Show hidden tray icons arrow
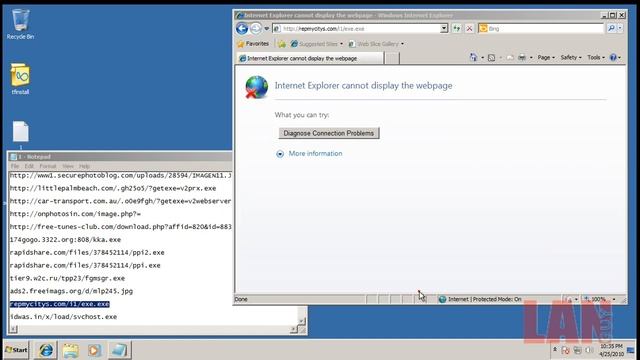 [555, 350]
